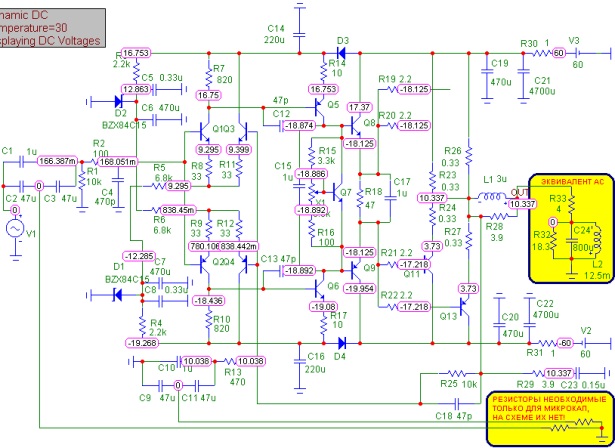
Task: Select the R18 47 resistor symbol
Action: point(360,198)
